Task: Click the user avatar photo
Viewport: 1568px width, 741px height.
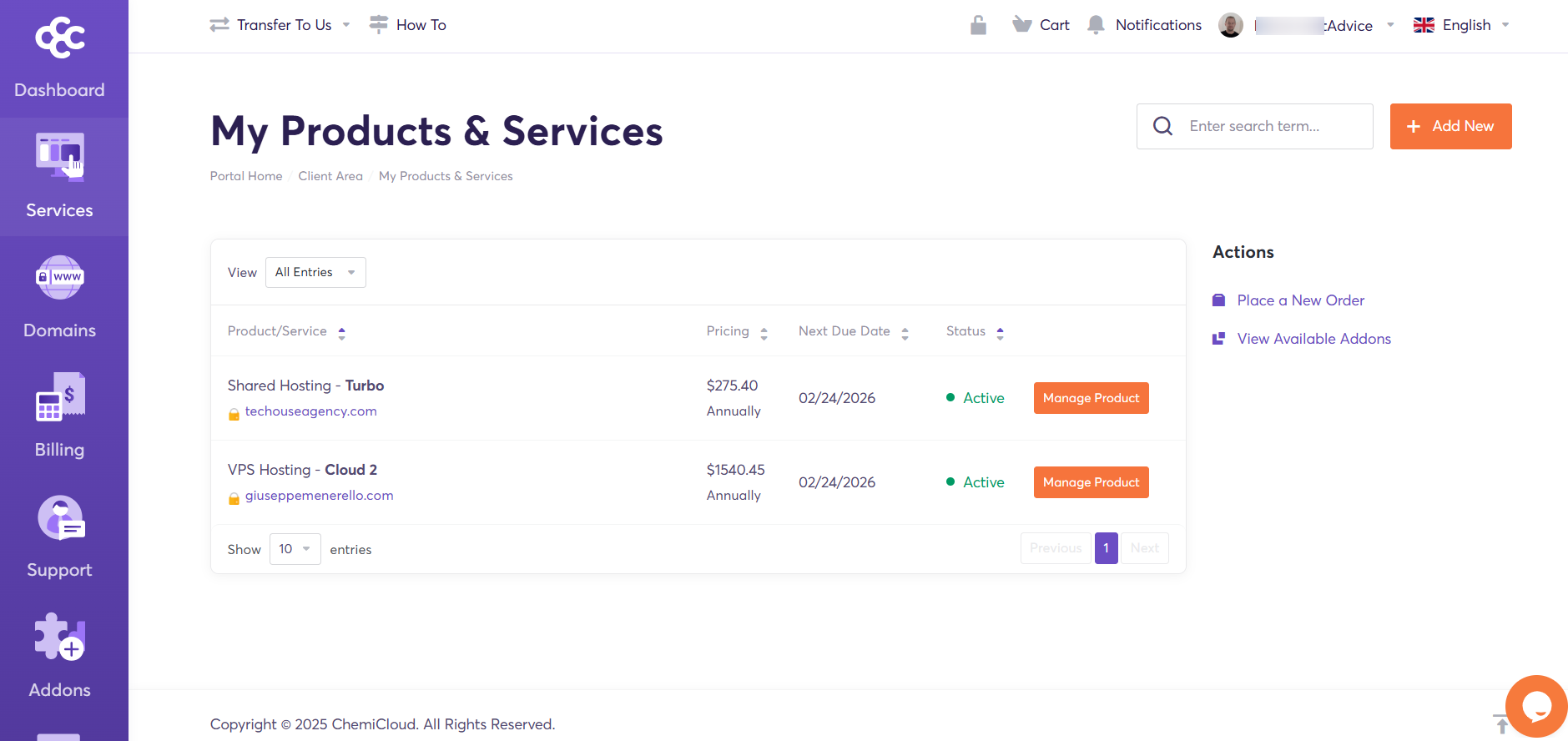Action: click(x=1231, y=25)
